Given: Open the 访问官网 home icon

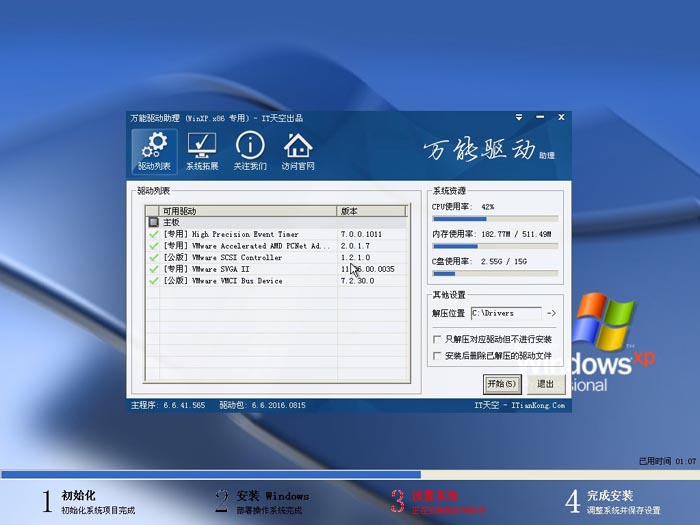Looking at the screenshot, I should point(298,150).
